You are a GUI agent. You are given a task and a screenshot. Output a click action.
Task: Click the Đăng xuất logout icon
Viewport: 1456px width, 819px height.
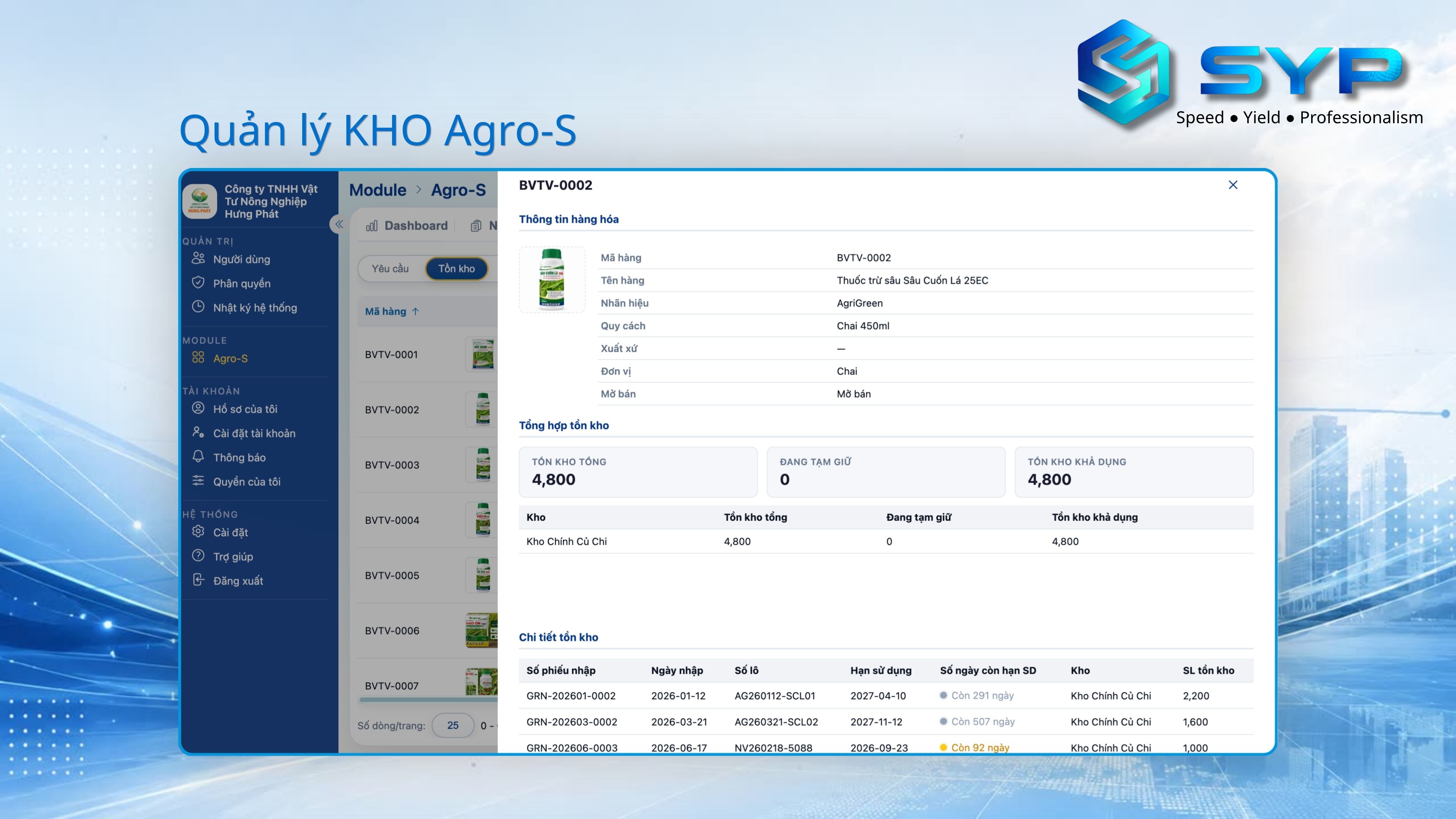(x=198, y=580)
